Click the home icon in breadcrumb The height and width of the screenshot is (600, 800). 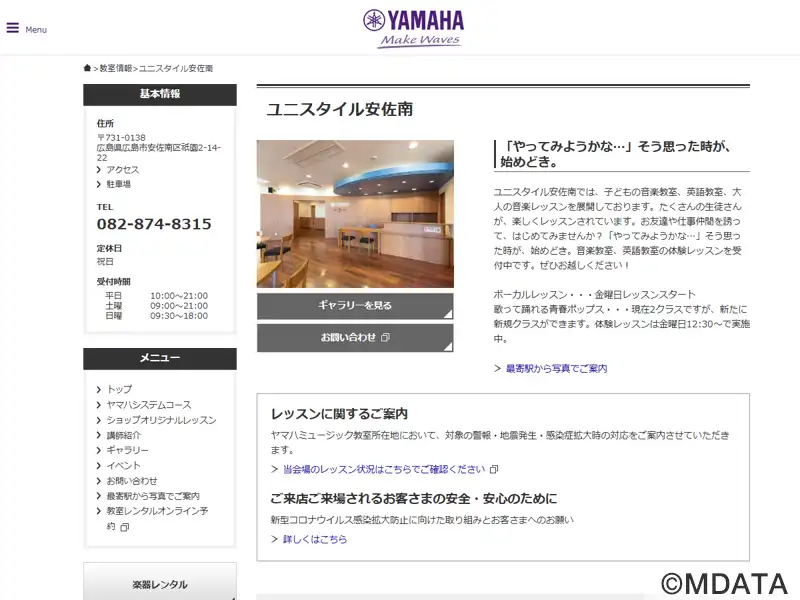pos(88,68)
